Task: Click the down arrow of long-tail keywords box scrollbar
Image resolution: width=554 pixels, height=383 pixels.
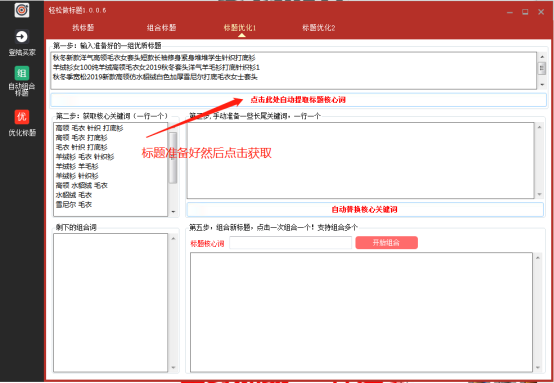Action: coord(539,194)
